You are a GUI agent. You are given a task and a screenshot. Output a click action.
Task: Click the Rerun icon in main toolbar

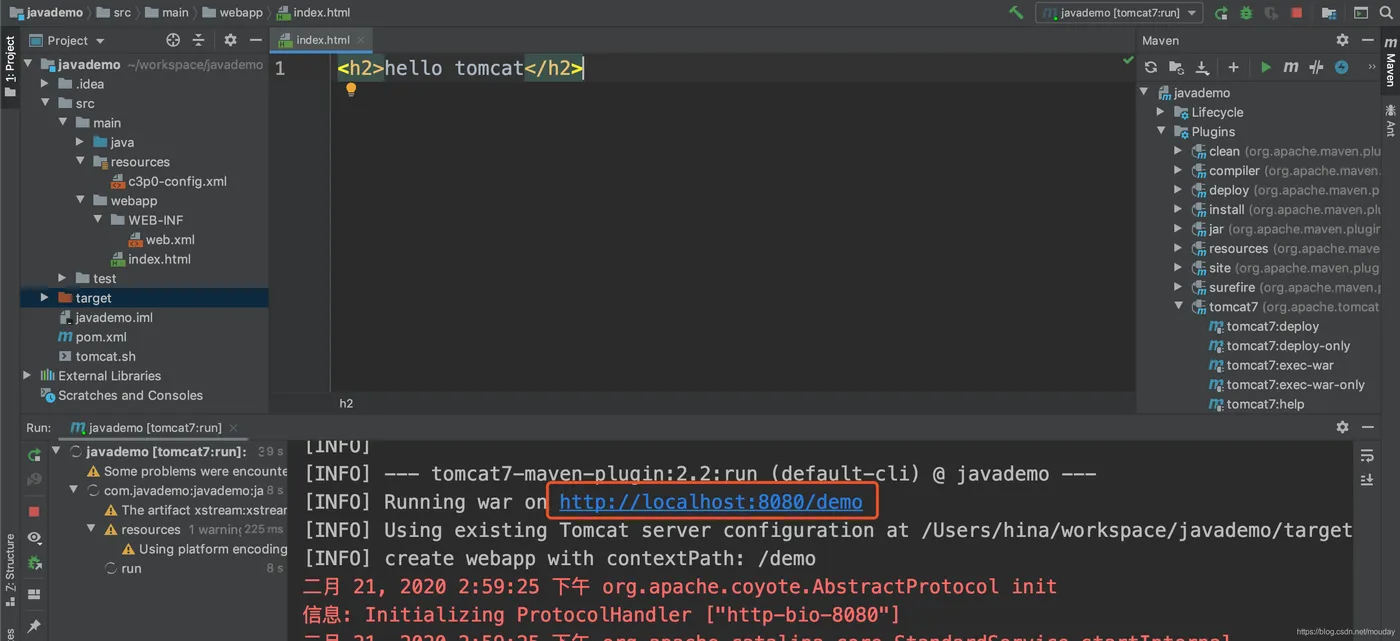pyautogui.click(x=1221, y=13)
